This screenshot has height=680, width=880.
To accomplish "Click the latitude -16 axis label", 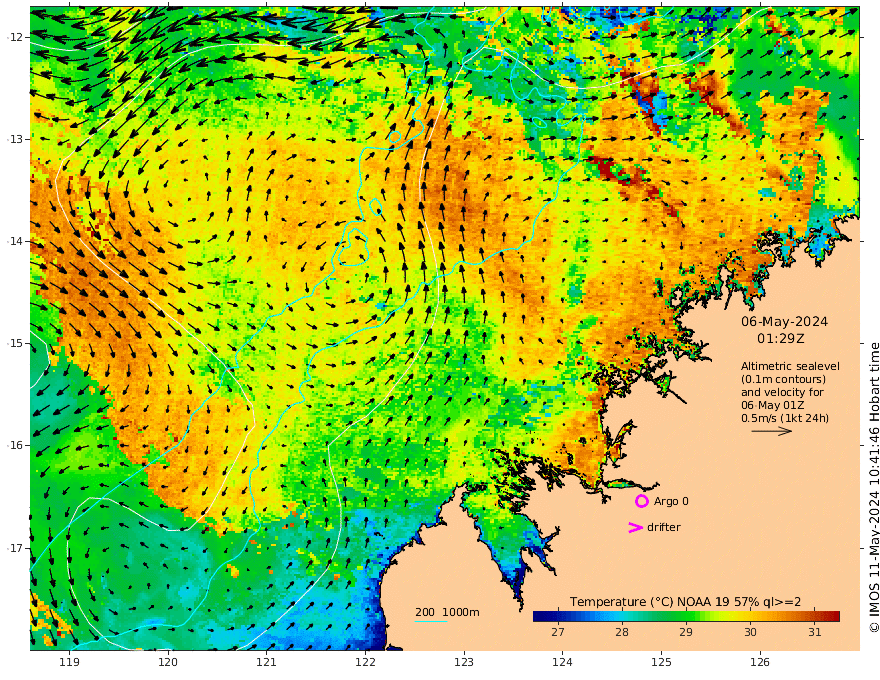I will tap(16, 445).
